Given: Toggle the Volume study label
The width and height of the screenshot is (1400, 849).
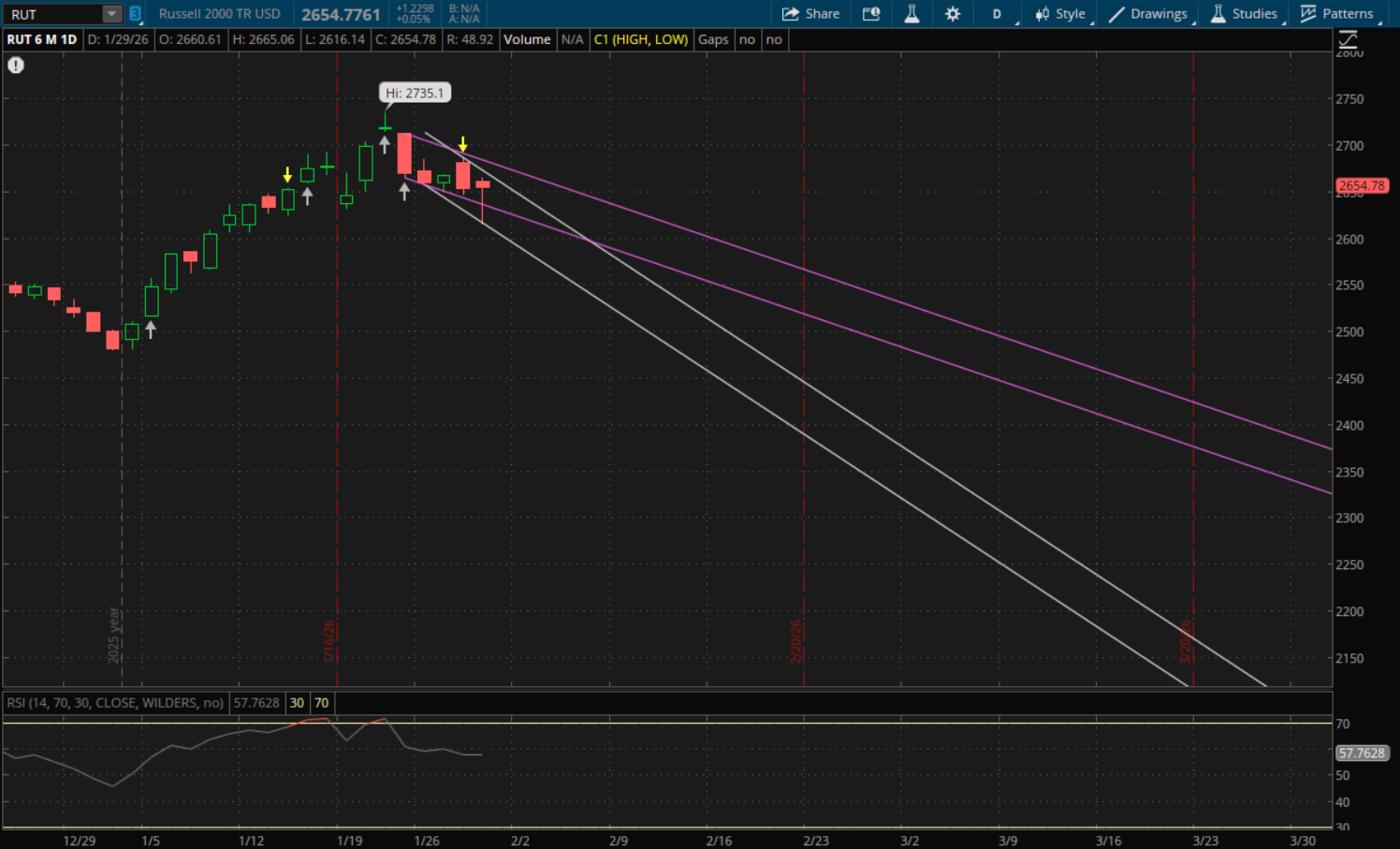Looking at the screenshot, I should (x=527, y=39).
